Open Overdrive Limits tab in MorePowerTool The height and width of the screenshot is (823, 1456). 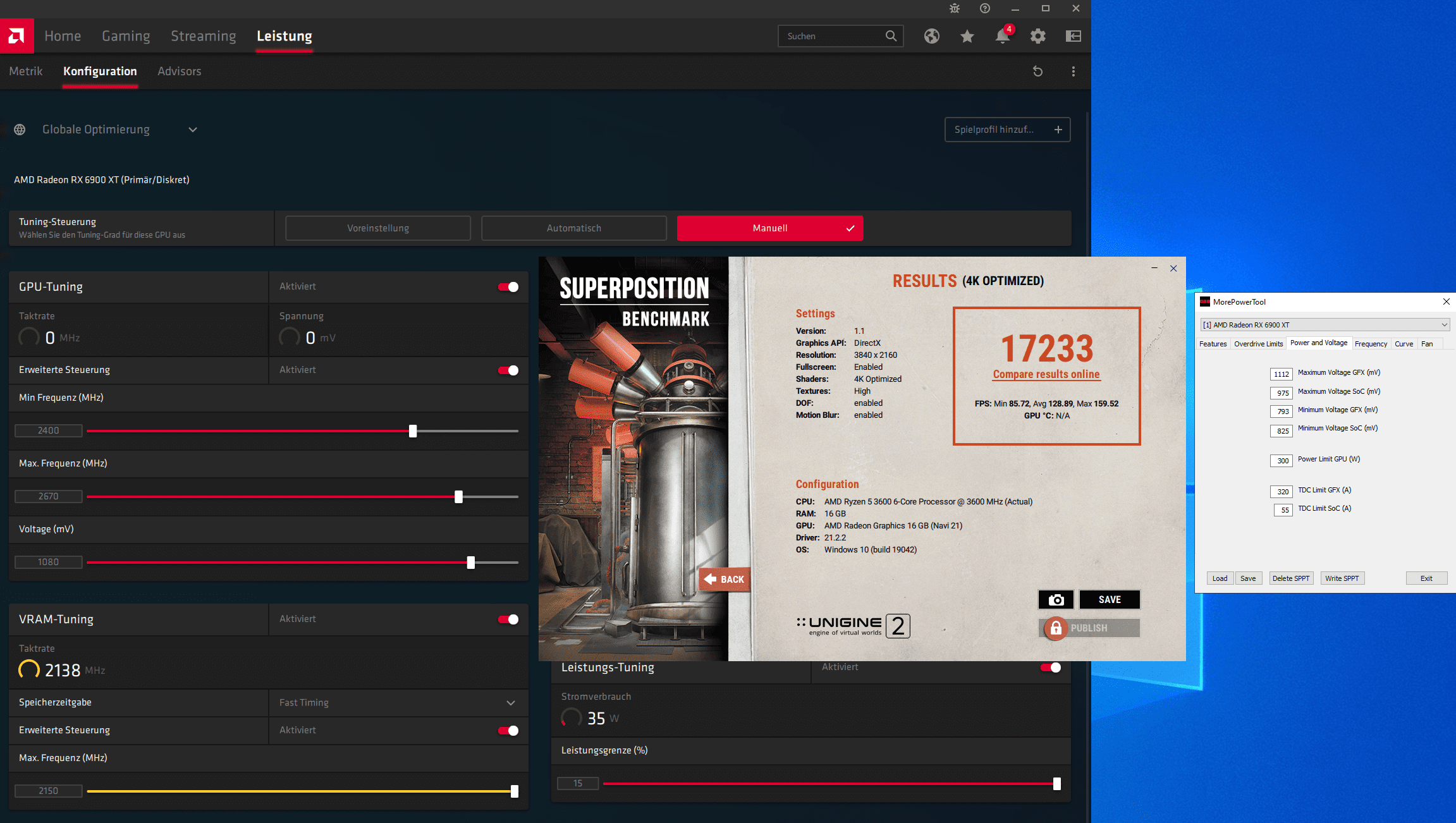[1258, 344]
